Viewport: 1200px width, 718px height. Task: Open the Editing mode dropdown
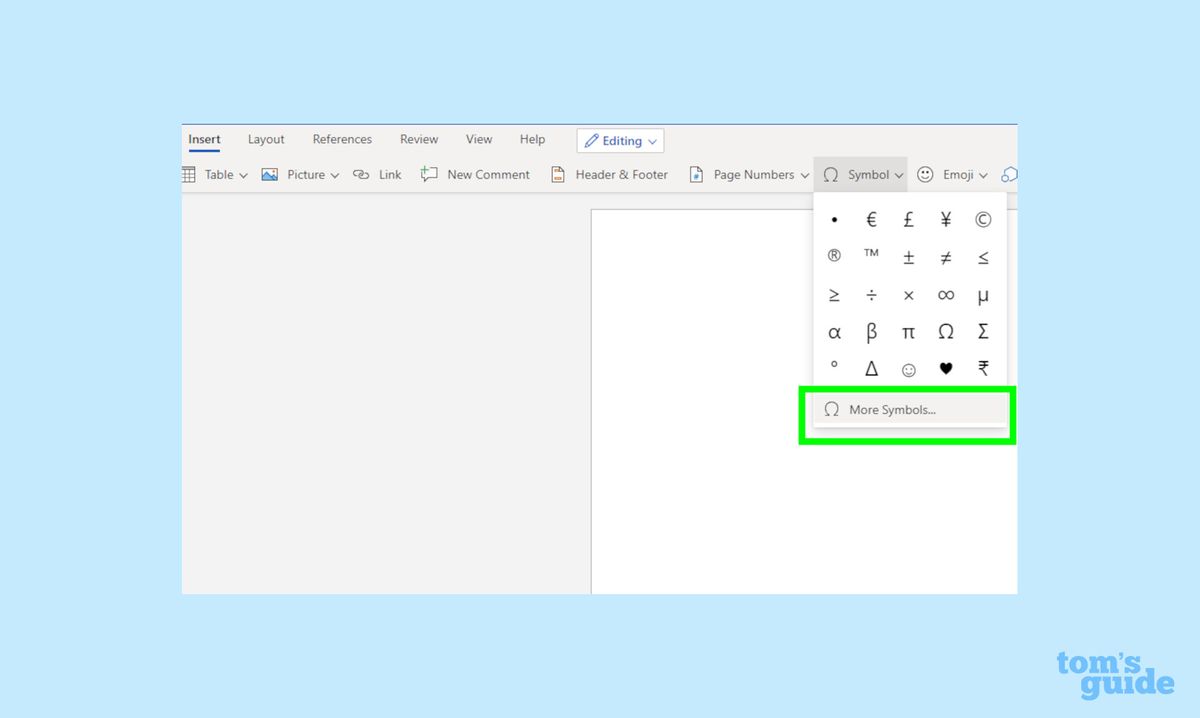pos(620,140)
